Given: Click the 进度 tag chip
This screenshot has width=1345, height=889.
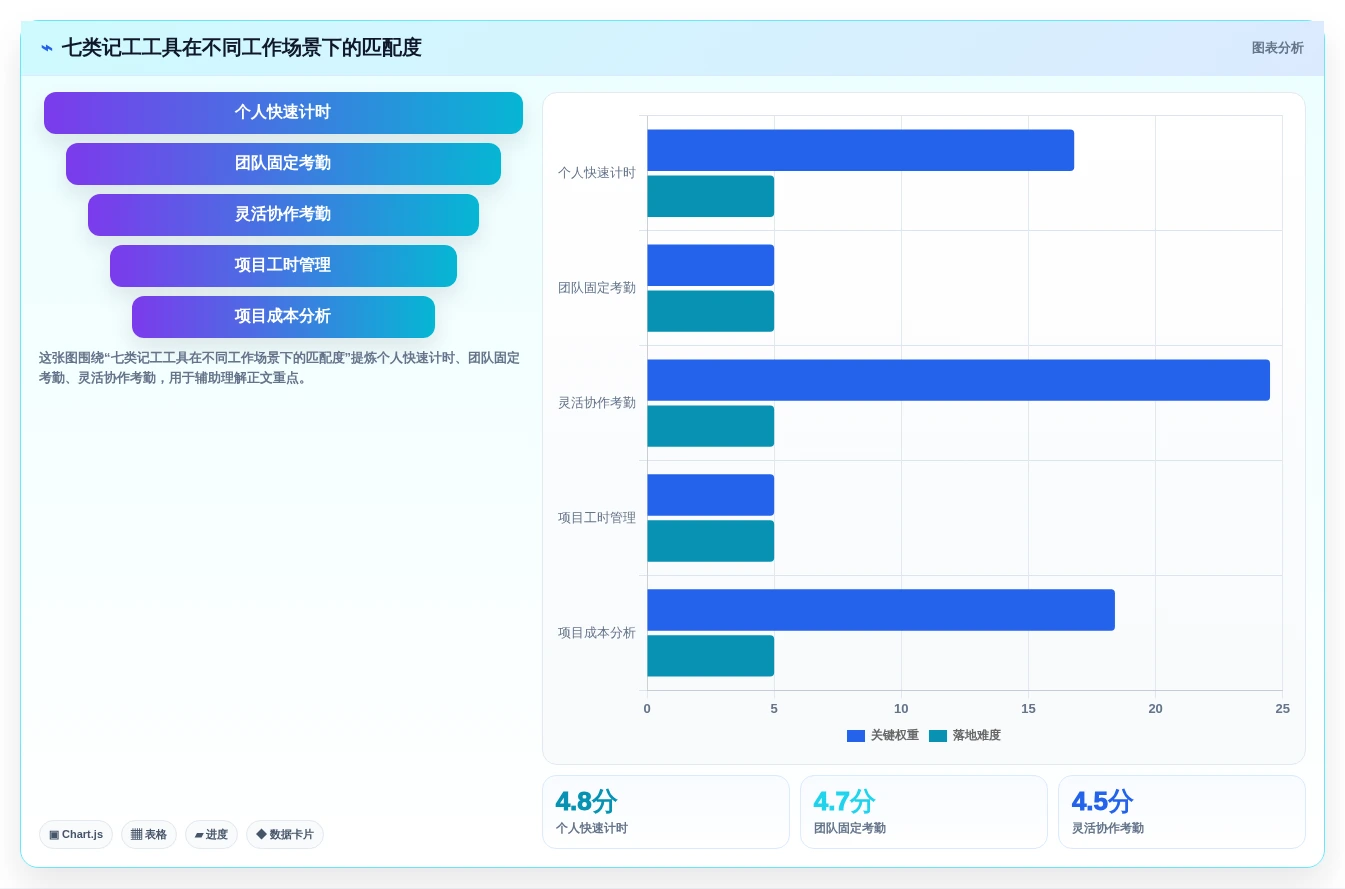Looking at the screenshot, I should pyautogui.click(x=211, y=834).
